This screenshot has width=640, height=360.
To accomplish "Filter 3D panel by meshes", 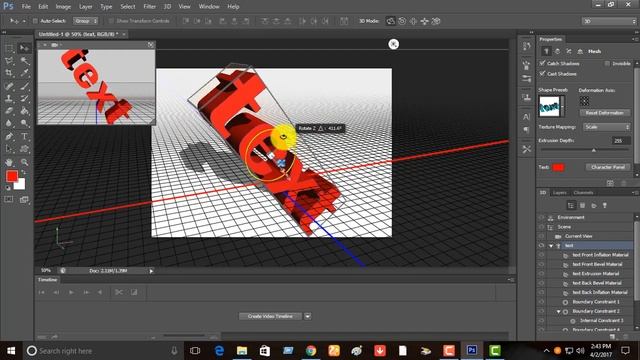I will [x=582, y=205].
